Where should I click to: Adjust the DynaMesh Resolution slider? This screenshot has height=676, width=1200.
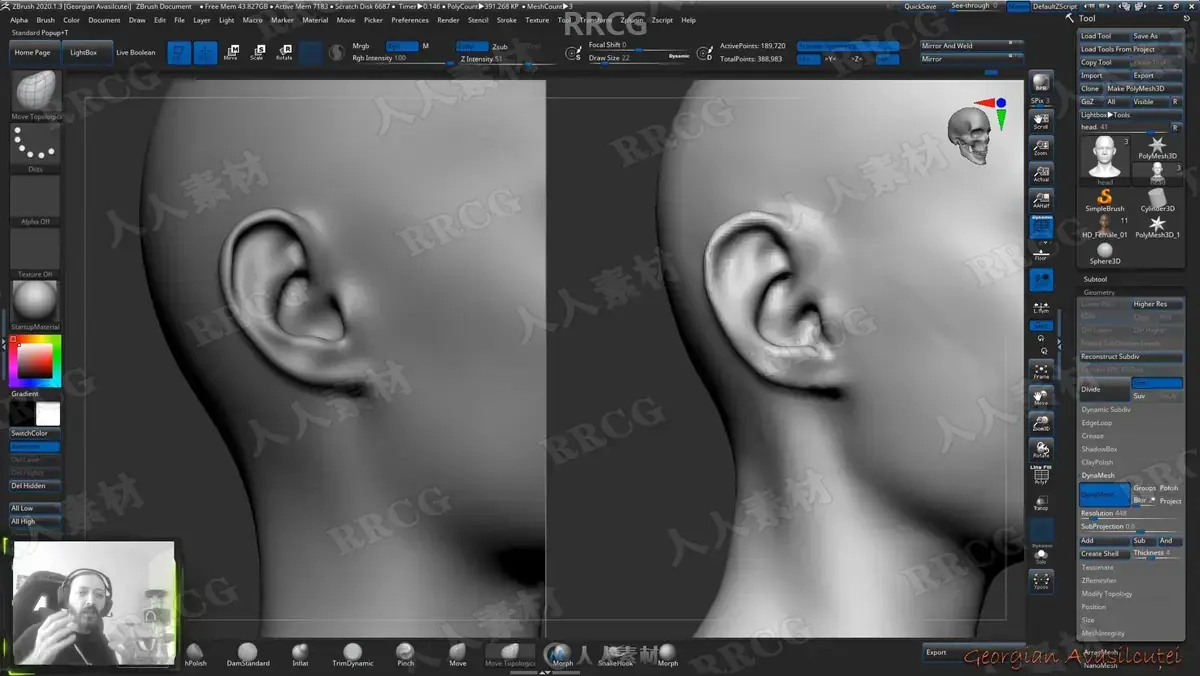pos(1131,513)
